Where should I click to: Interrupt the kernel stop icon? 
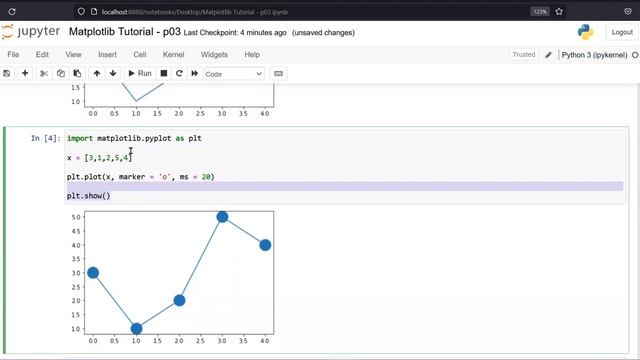pos(164,73)
